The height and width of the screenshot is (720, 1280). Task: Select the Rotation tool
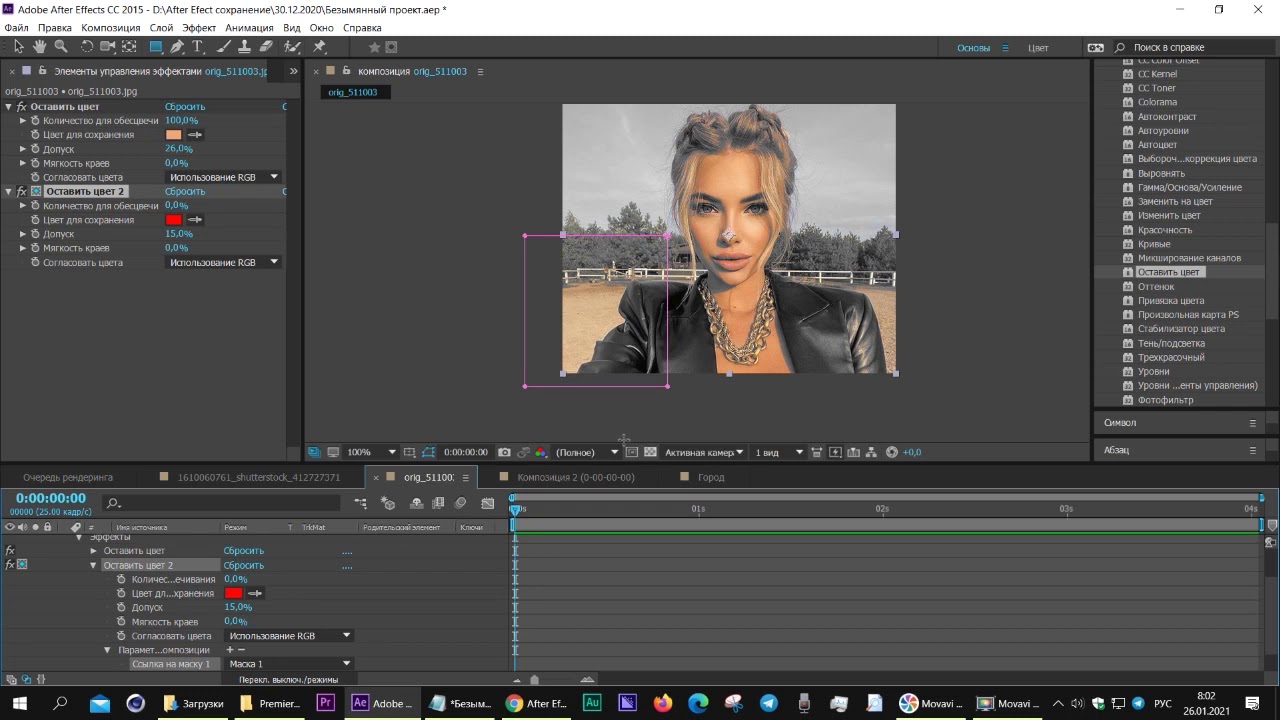click(x=87, y=47)
